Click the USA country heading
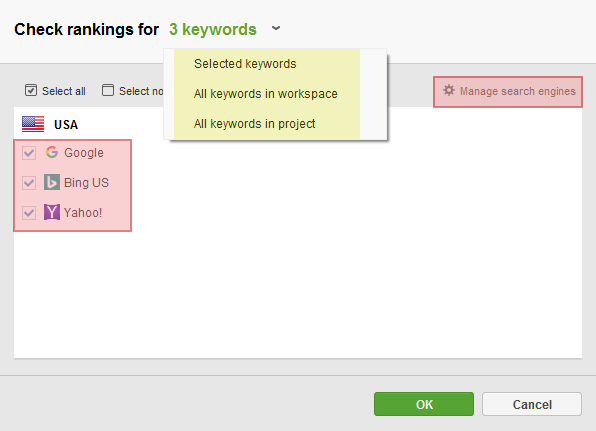 [x=66, y=125]
